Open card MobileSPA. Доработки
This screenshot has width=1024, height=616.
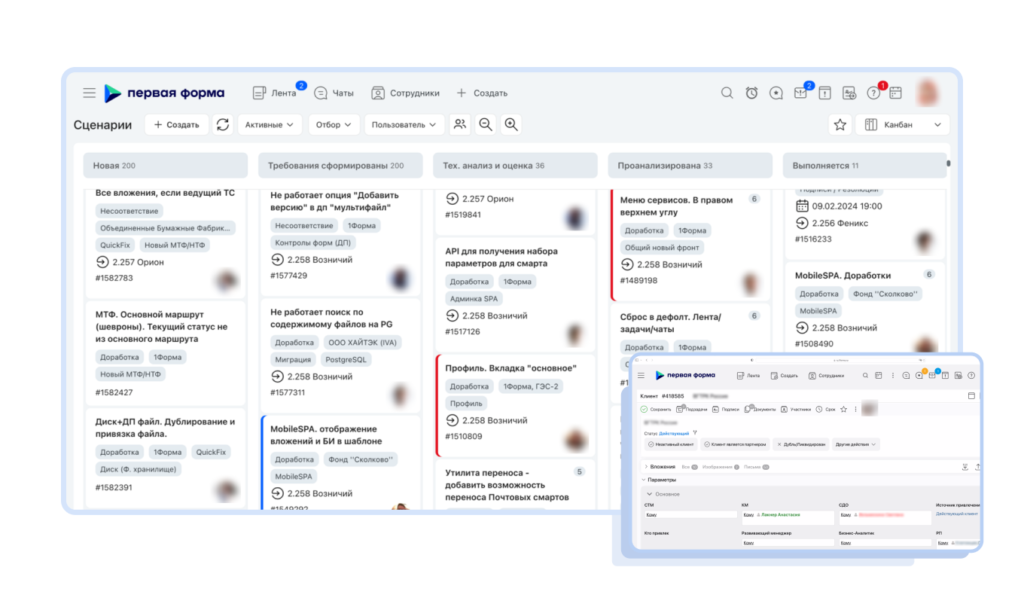[842, 275]
